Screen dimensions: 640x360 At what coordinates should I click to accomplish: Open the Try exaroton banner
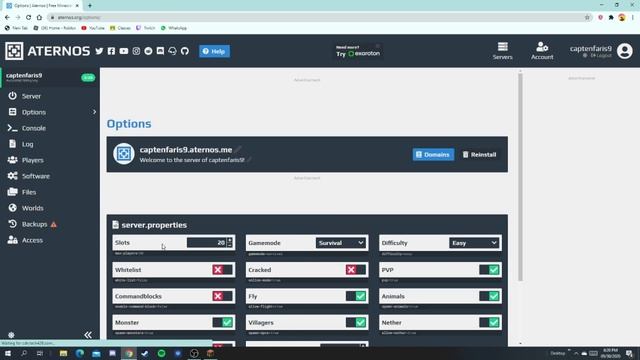[x=358, y=51]
